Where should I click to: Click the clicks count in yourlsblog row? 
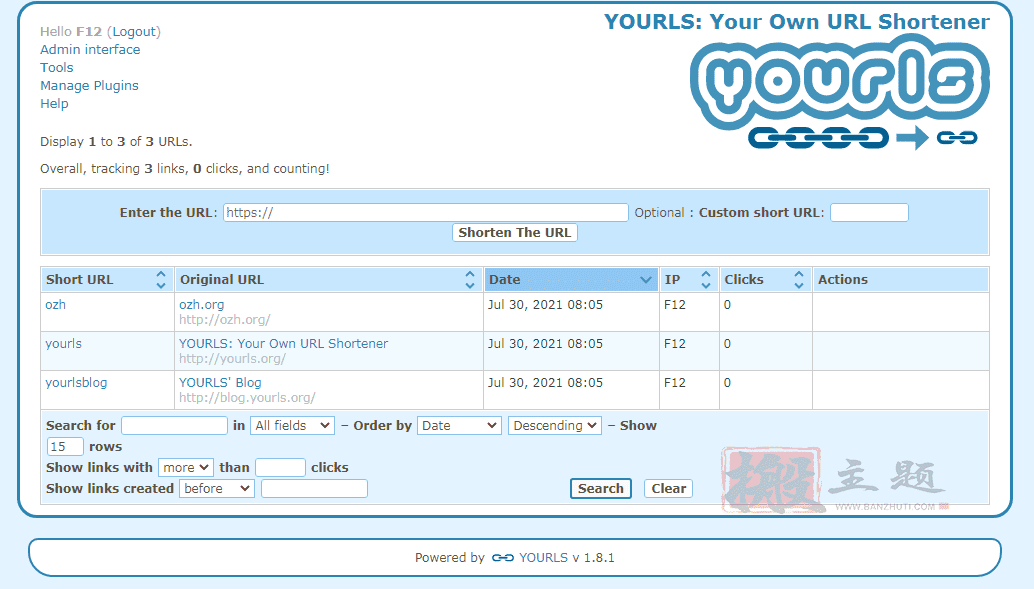pyautogui.click(x=727, y=383)
